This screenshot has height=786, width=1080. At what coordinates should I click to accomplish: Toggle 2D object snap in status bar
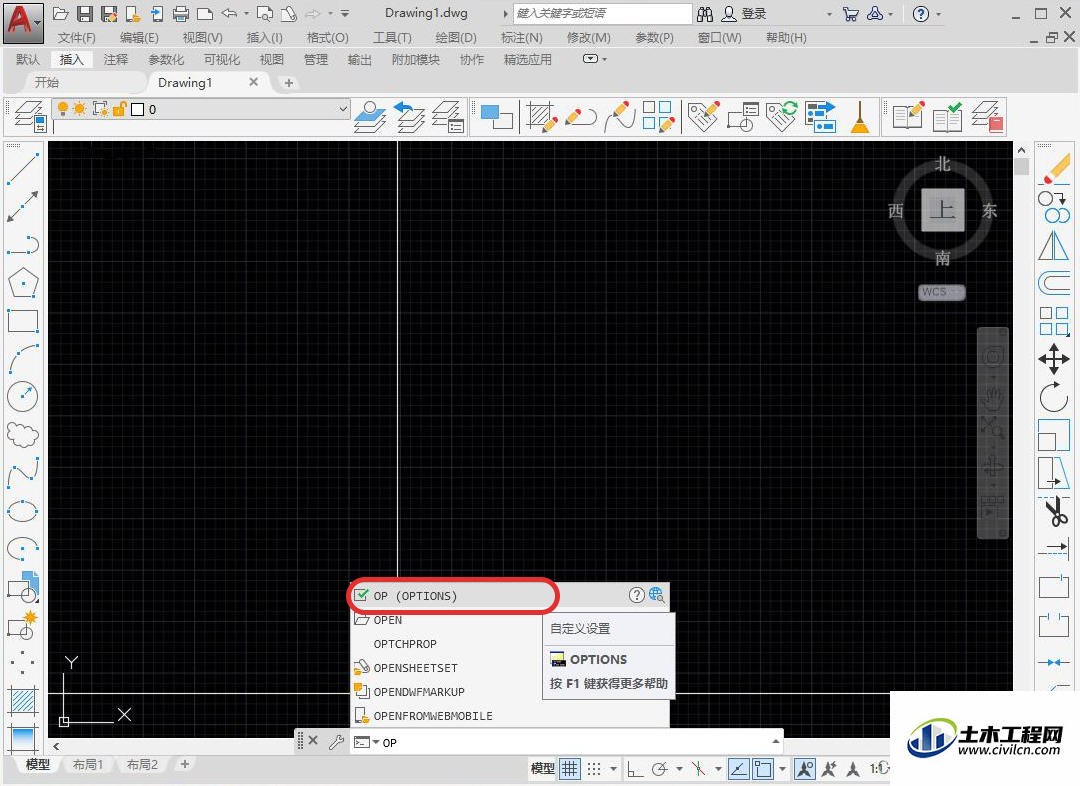coord(762,768)
